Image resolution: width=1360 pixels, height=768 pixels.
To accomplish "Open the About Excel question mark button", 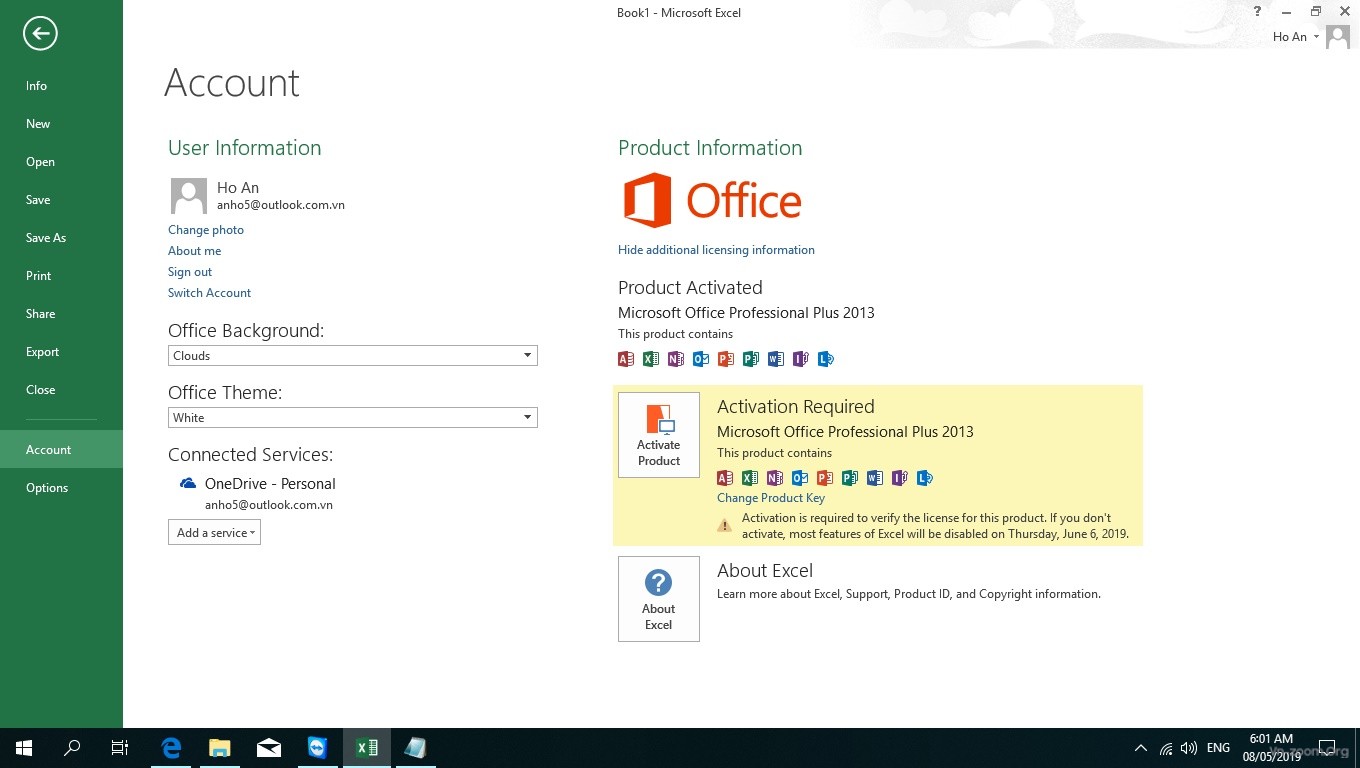I will coord(658,598).
